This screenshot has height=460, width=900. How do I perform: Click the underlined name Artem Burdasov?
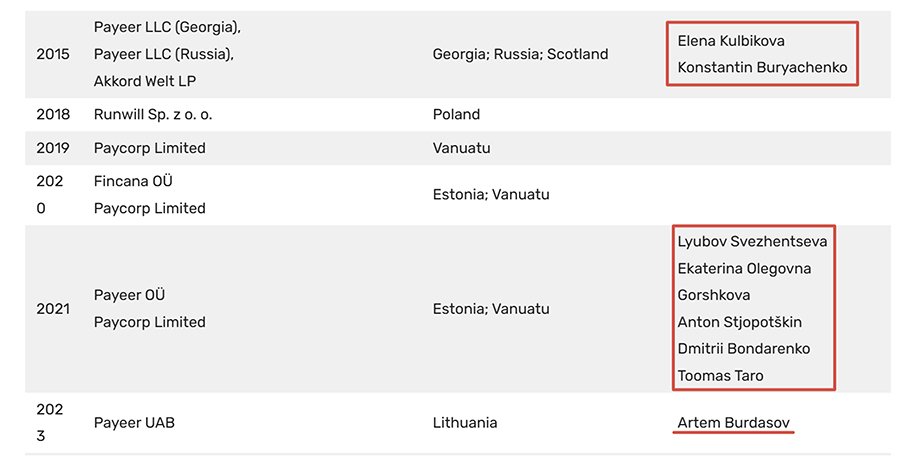(x=735, y=423)
